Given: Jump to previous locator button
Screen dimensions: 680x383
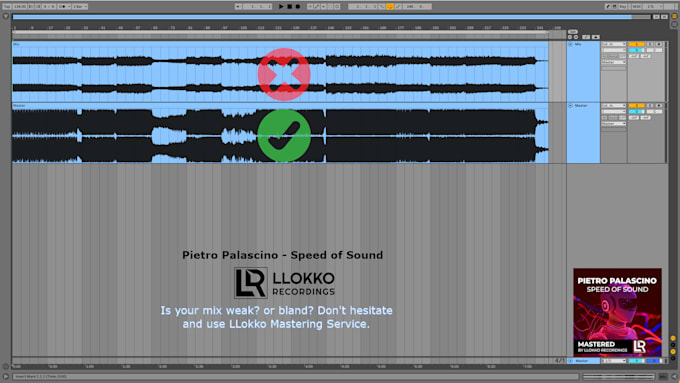Looking at the screenshot, I should tap(570, 37).
